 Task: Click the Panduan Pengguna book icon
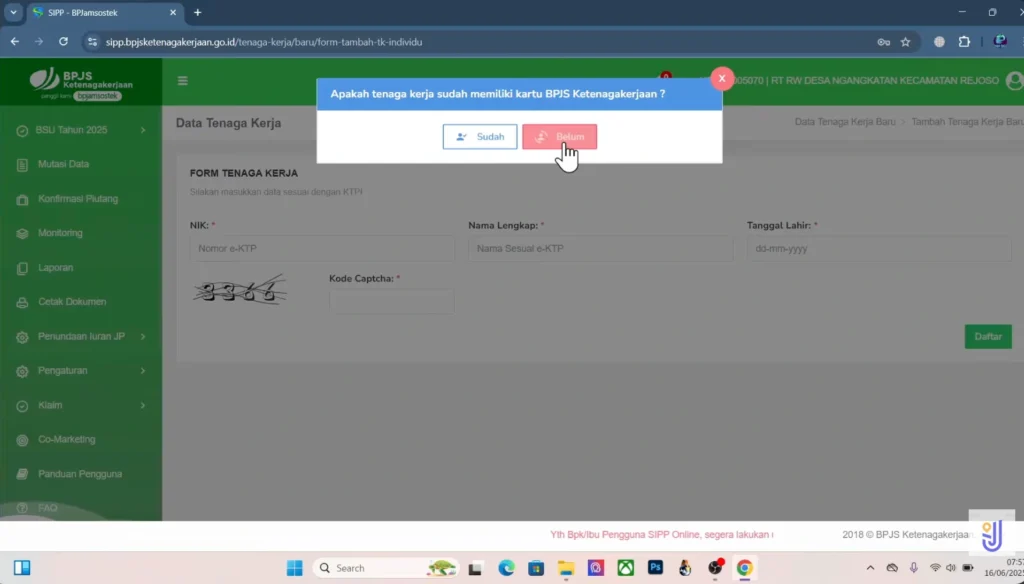tap(22, 473)
